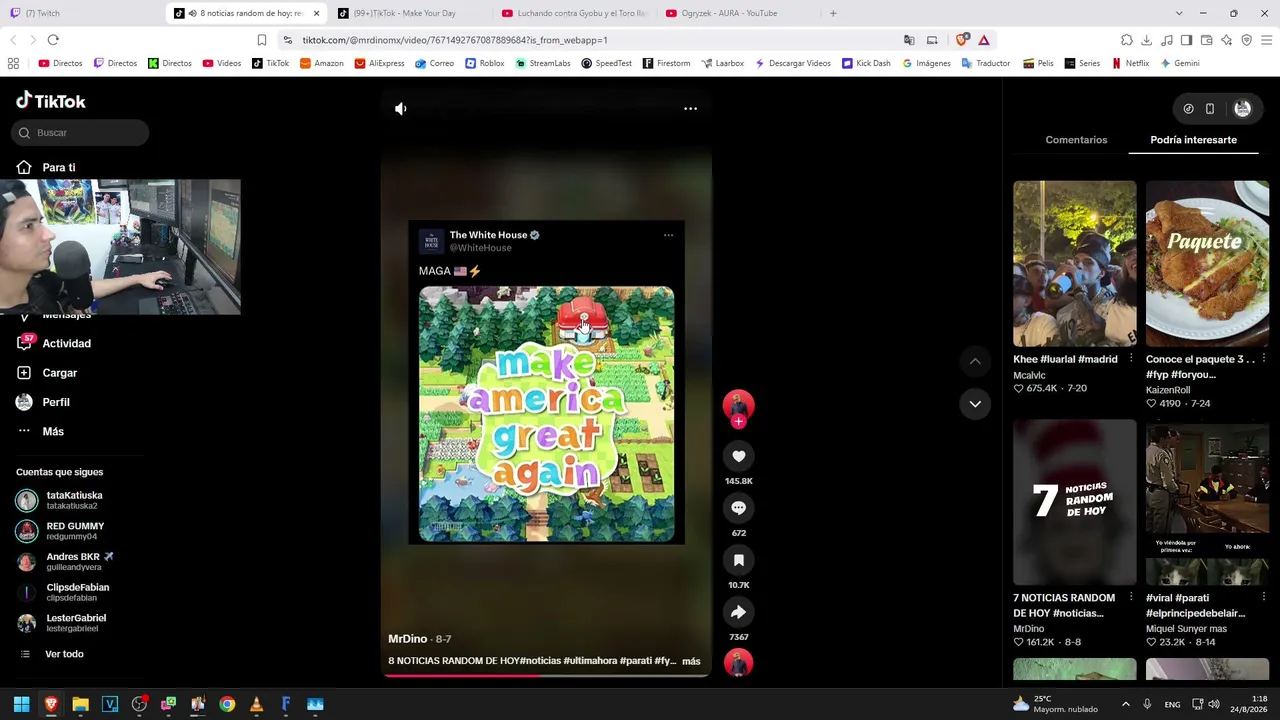Open LesterGabriel followed account

click(x=62, y=623)
